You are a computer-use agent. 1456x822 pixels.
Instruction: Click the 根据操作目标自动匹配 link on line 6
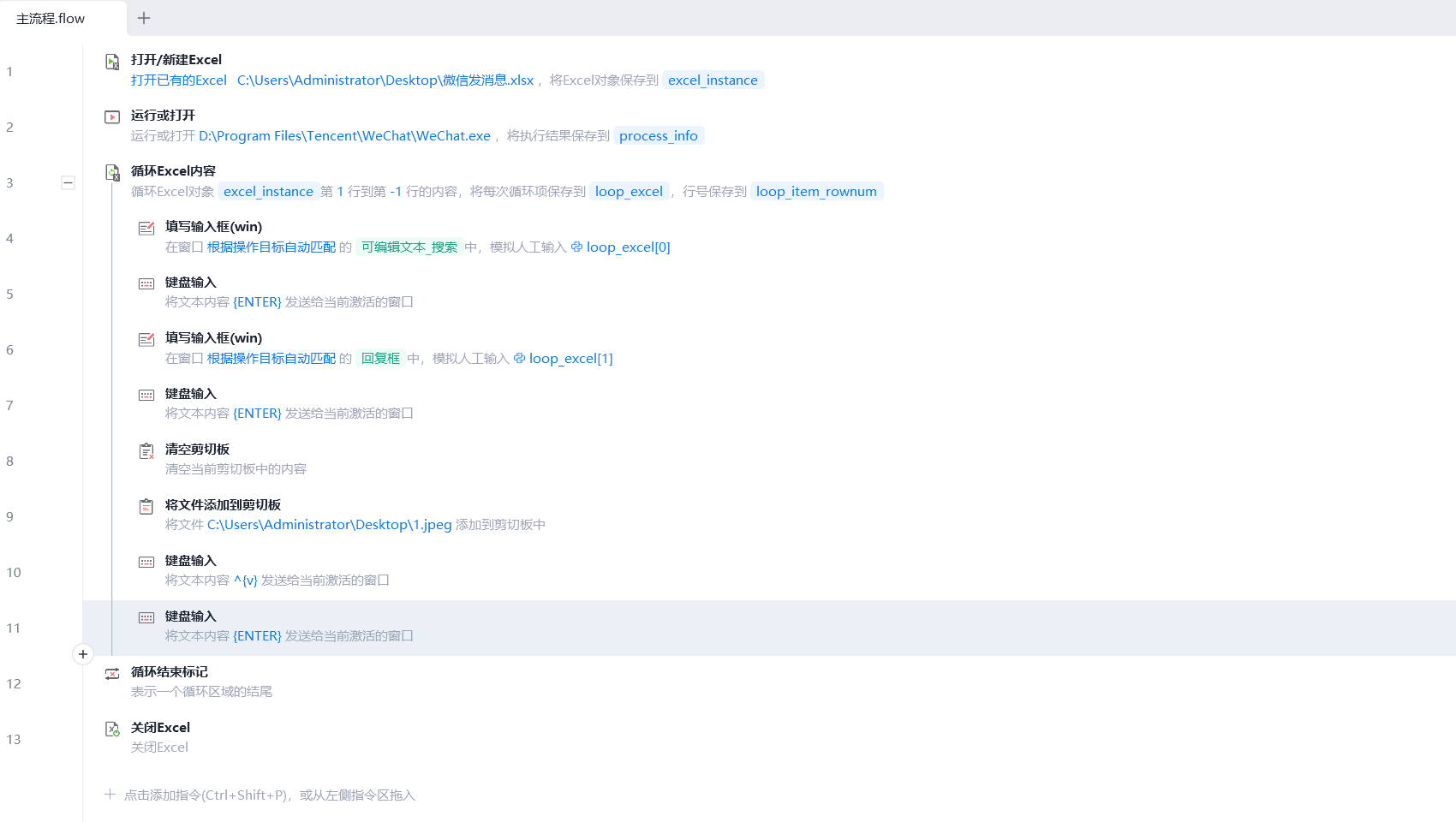click(x=272, y=359)
